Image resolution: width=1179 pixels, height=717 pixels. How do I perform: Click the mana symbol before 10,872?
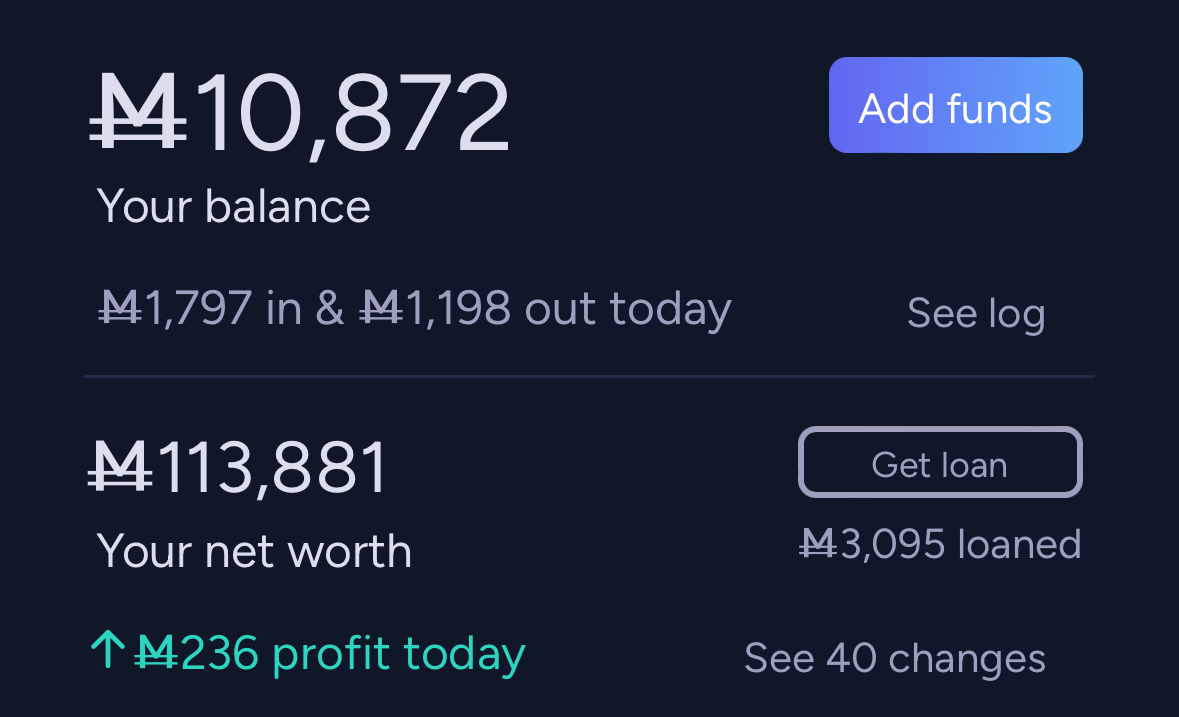[x=138, y=111]
